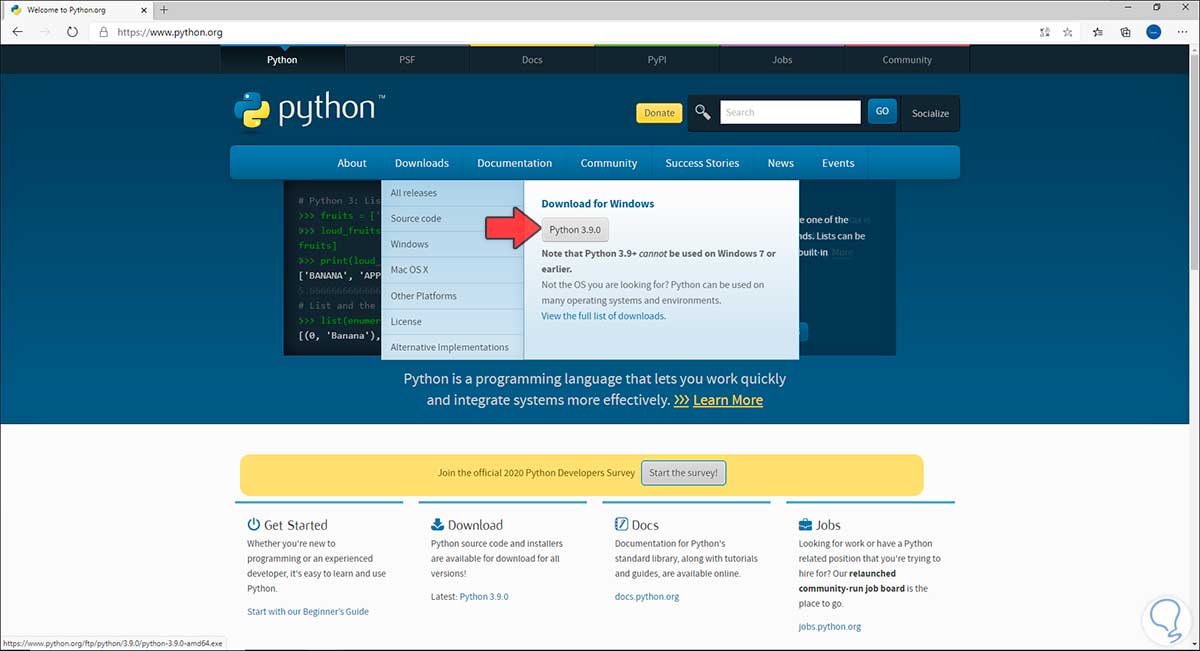Open the browser profile avatar
The height and width of the screenshot is (651, 1200).
click(1153, 32)
